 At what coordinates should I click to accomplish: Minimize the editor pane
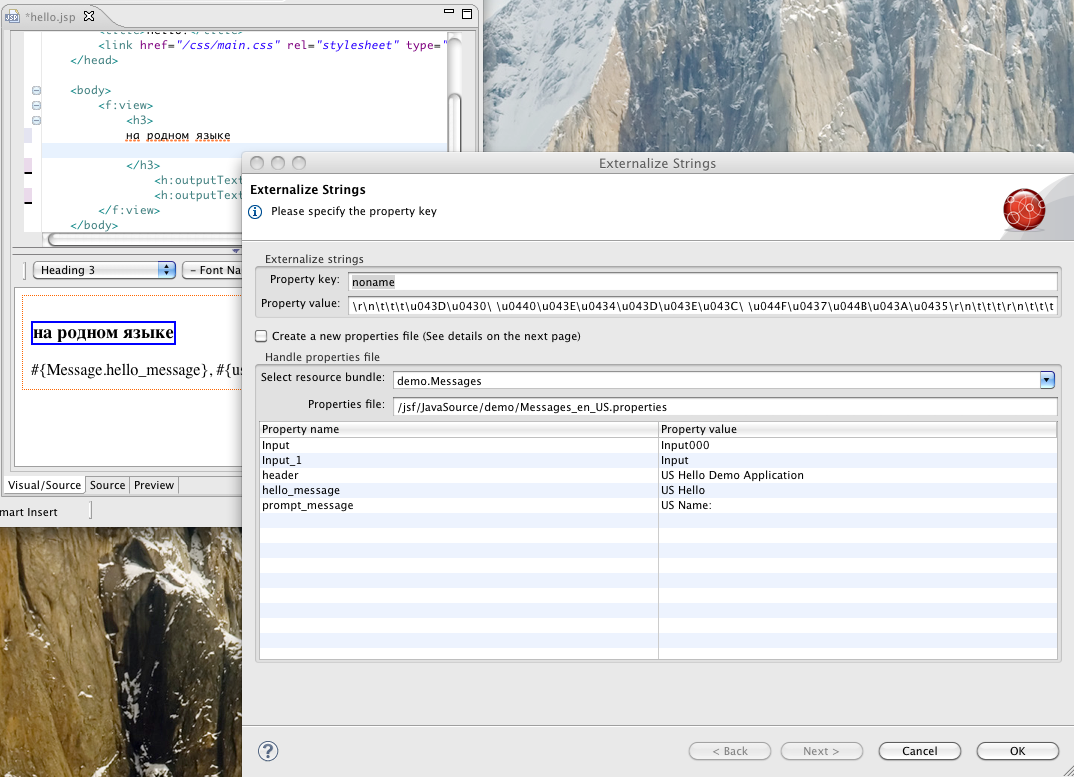click(448, 12)
